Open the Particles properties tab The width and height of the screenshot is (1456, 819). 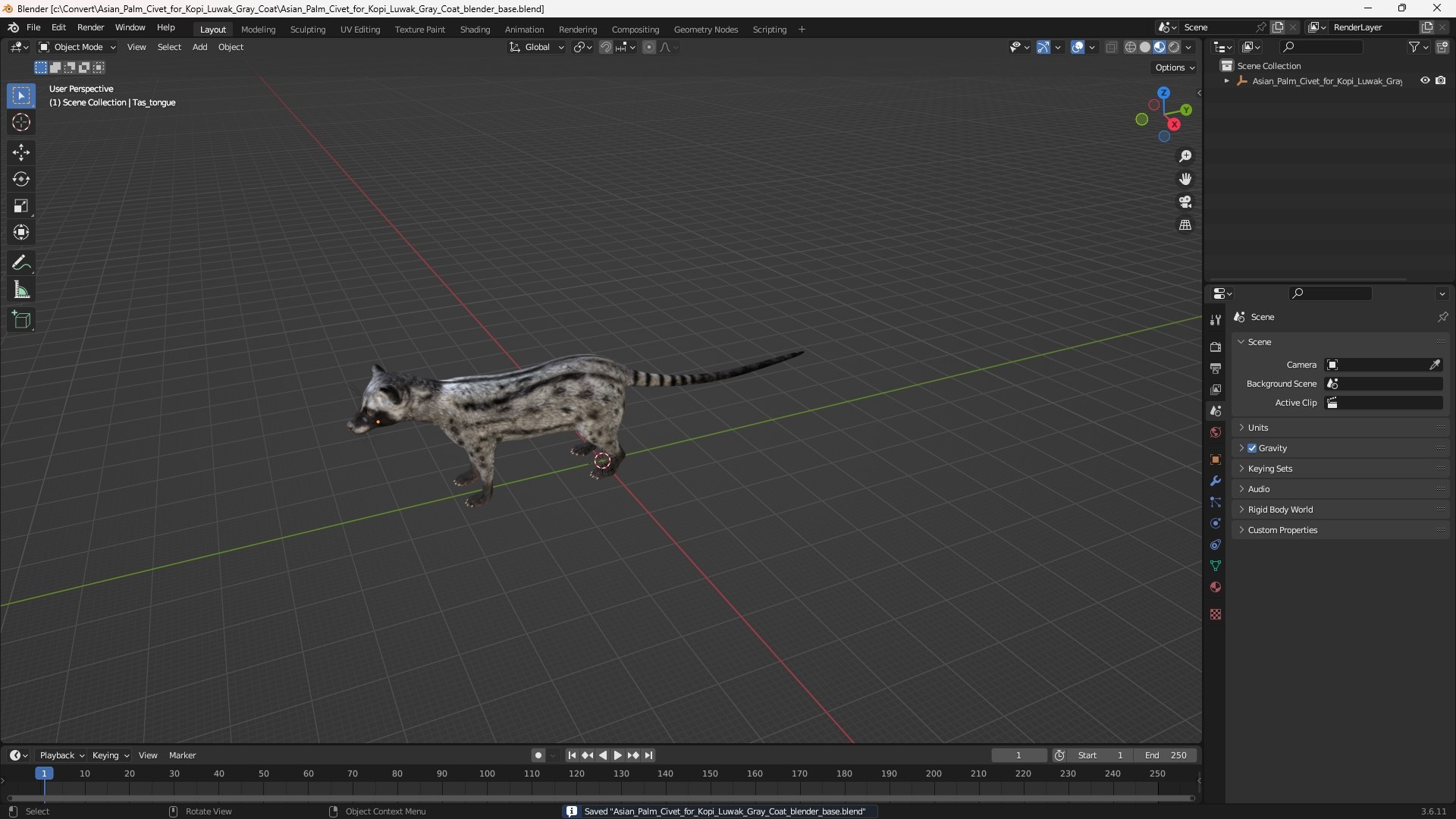(x=1216, y=502)
